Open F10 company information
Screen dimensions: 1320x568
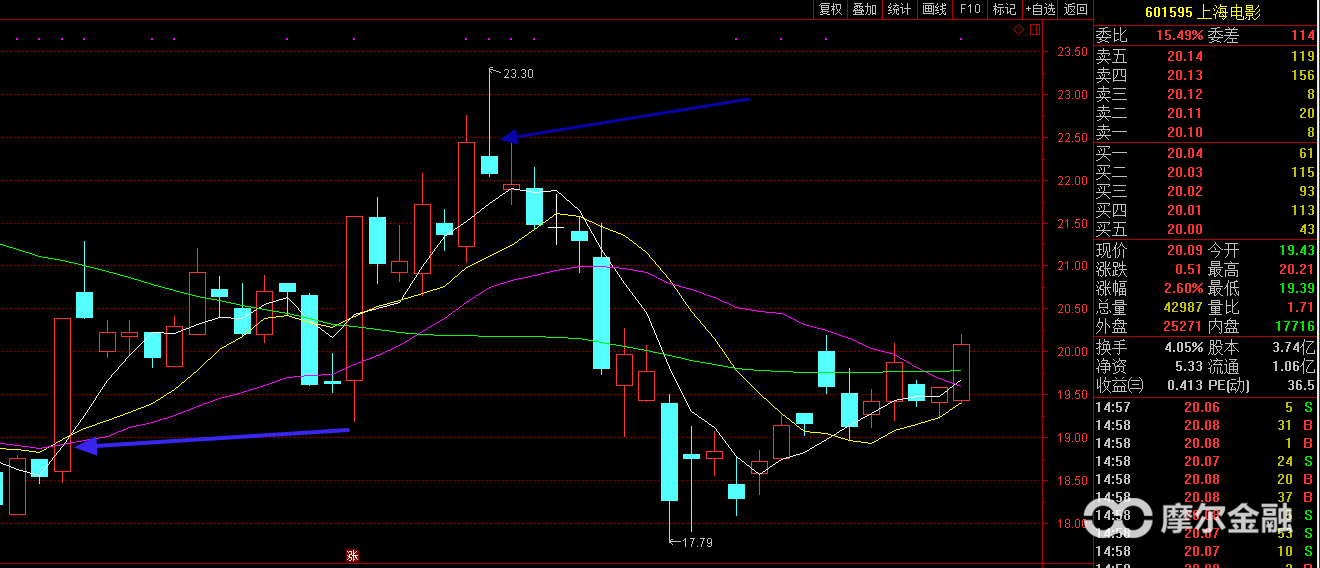[969, 9]
